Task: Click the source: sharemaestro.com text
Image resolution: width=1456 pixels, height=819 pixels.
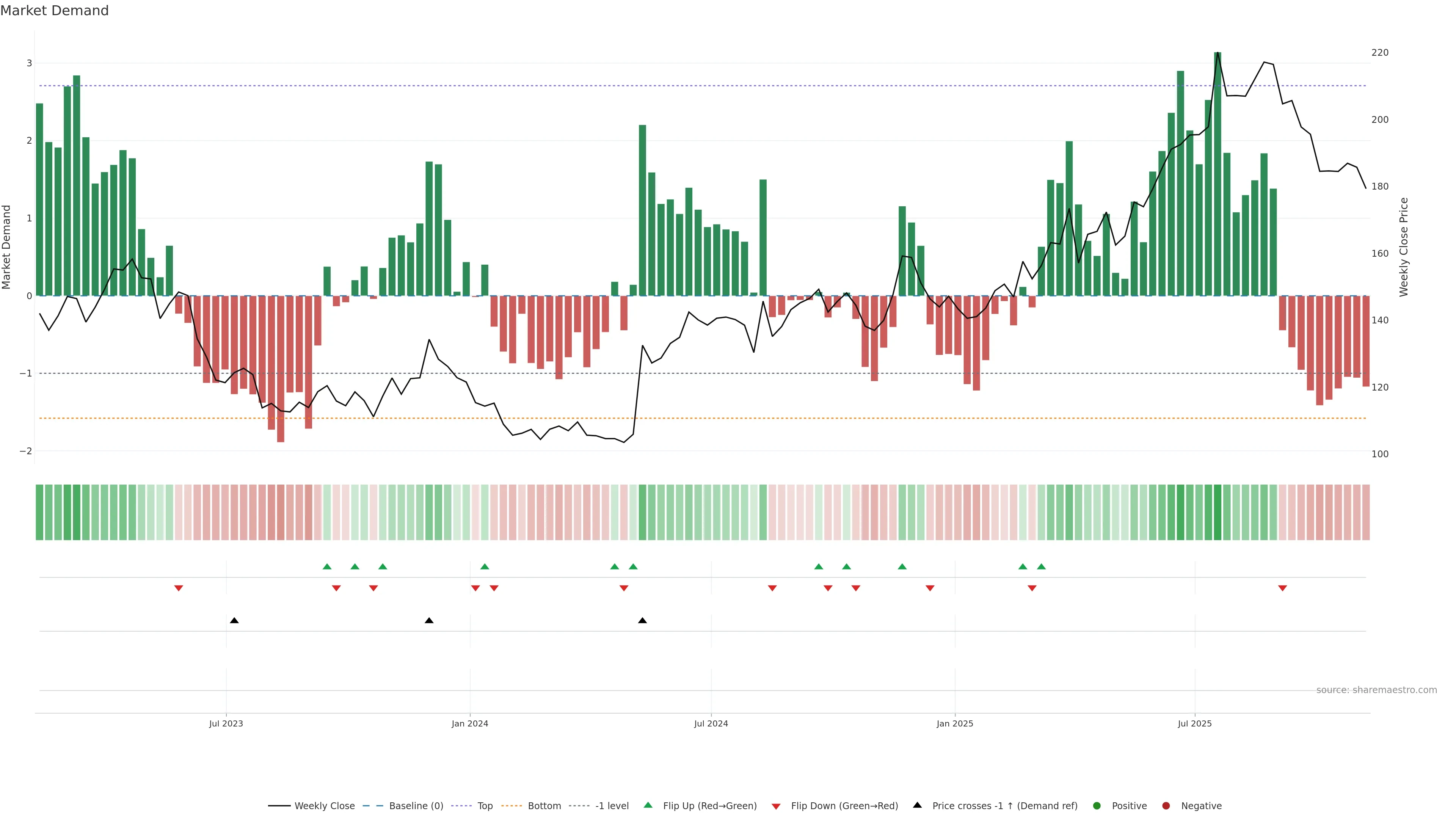Action: 1376,690
